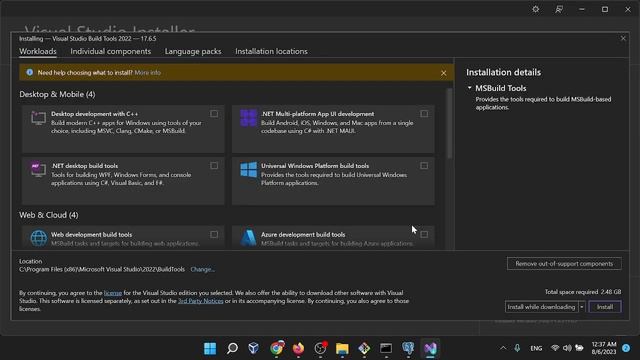Open the notification center badge
The image size is (640, 360).
pyautogui.click(x=626, y=348)
